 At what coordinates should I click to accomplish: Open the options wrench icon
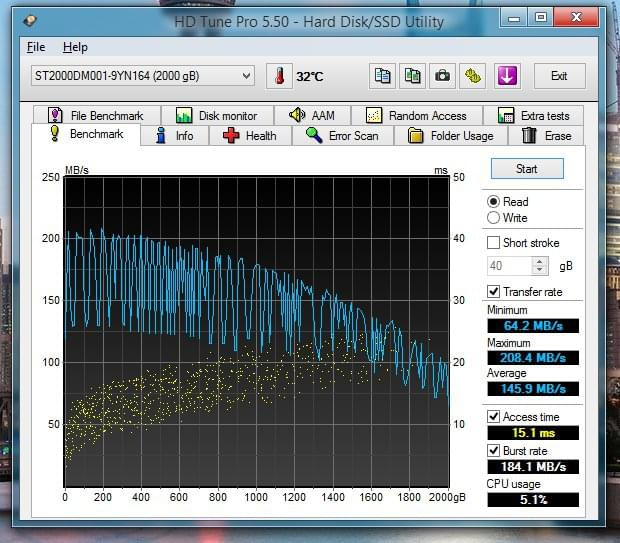pyautogui.click(x=473, y=76)
